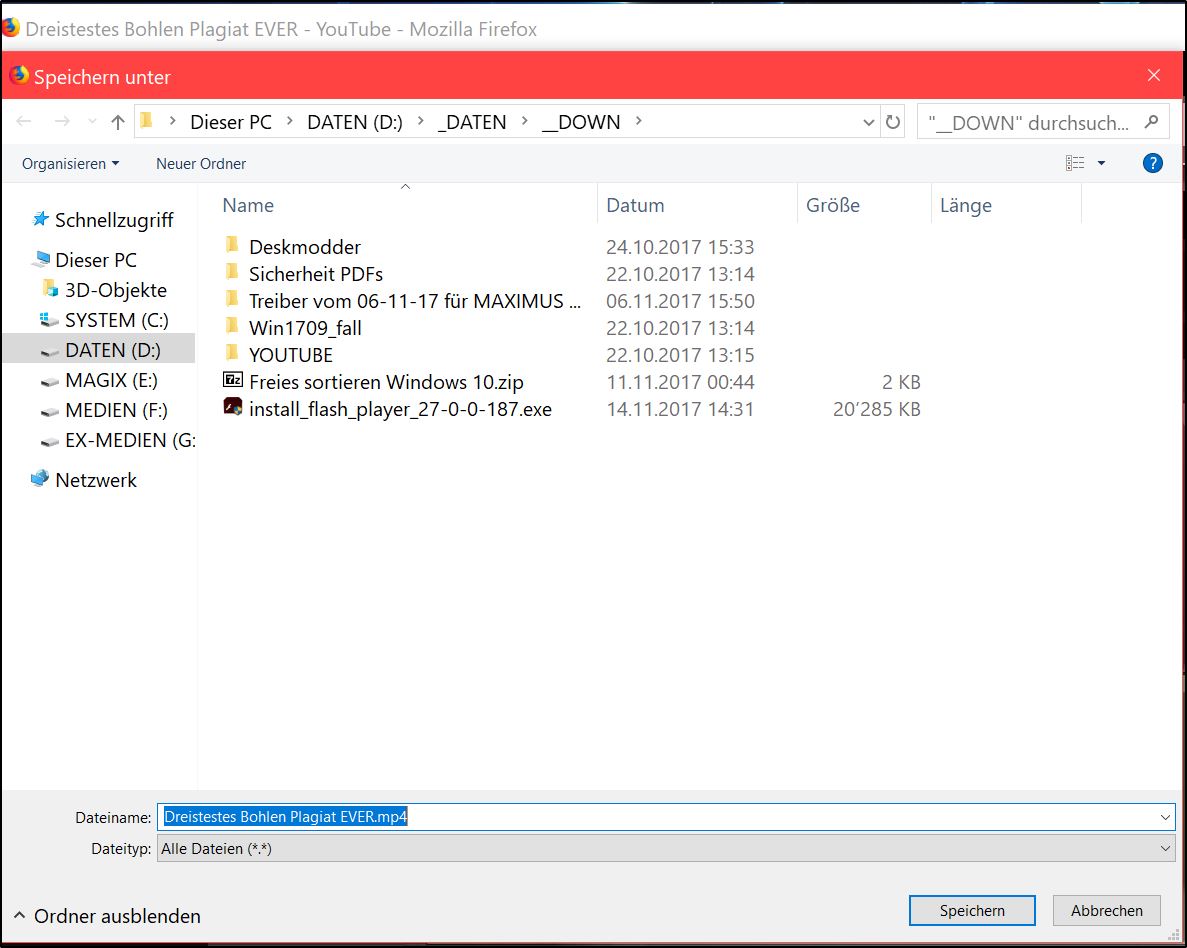Click the search magnifier icon

[x=1151, y=121]
